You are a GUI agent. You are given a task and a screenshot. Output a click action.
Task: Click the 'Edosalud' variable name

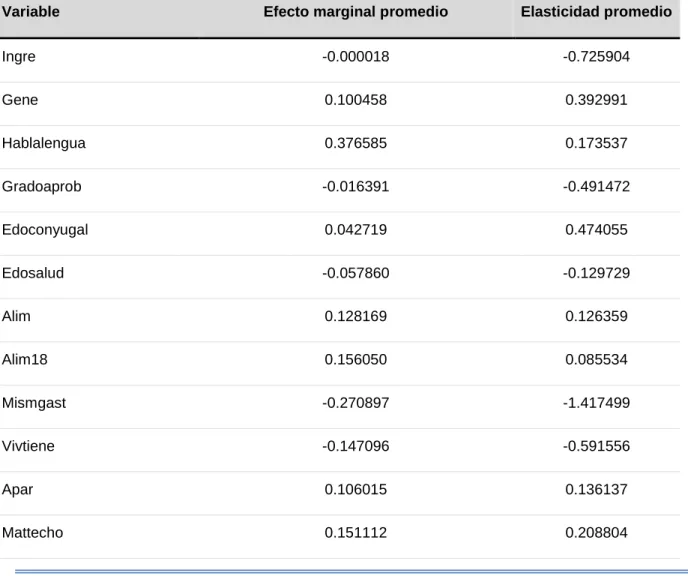point(33,273)
